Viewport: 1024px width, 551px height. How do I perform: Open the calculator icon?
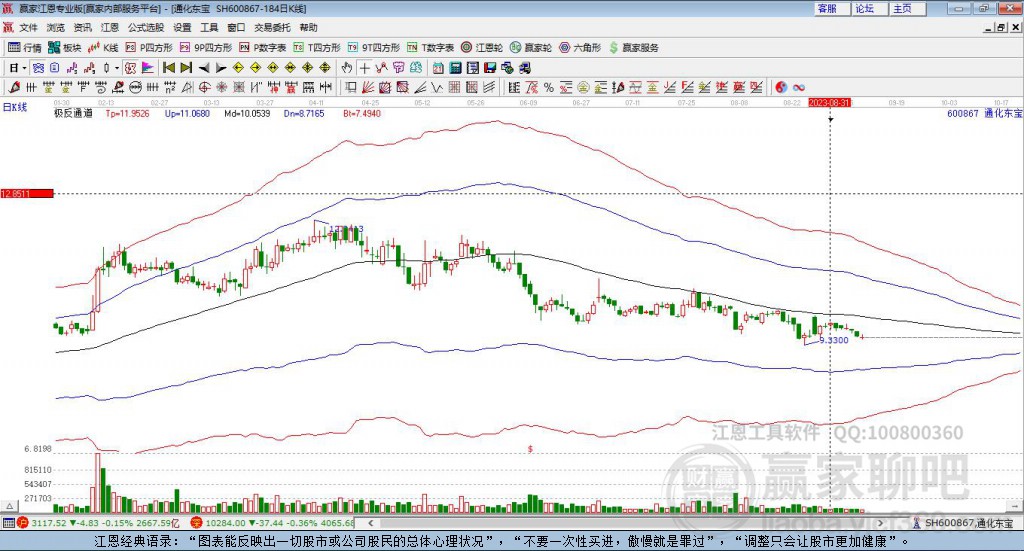455,68
